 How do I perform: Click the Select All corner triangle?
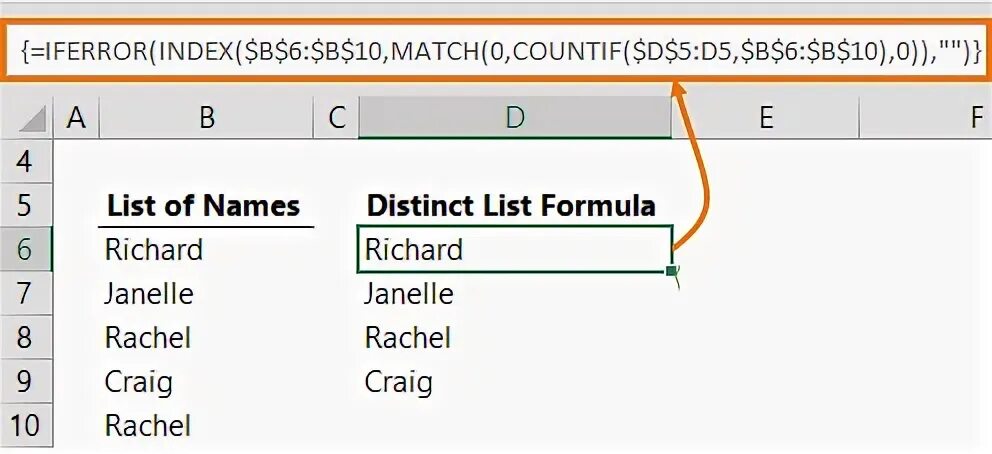click(x=30, y=121)
